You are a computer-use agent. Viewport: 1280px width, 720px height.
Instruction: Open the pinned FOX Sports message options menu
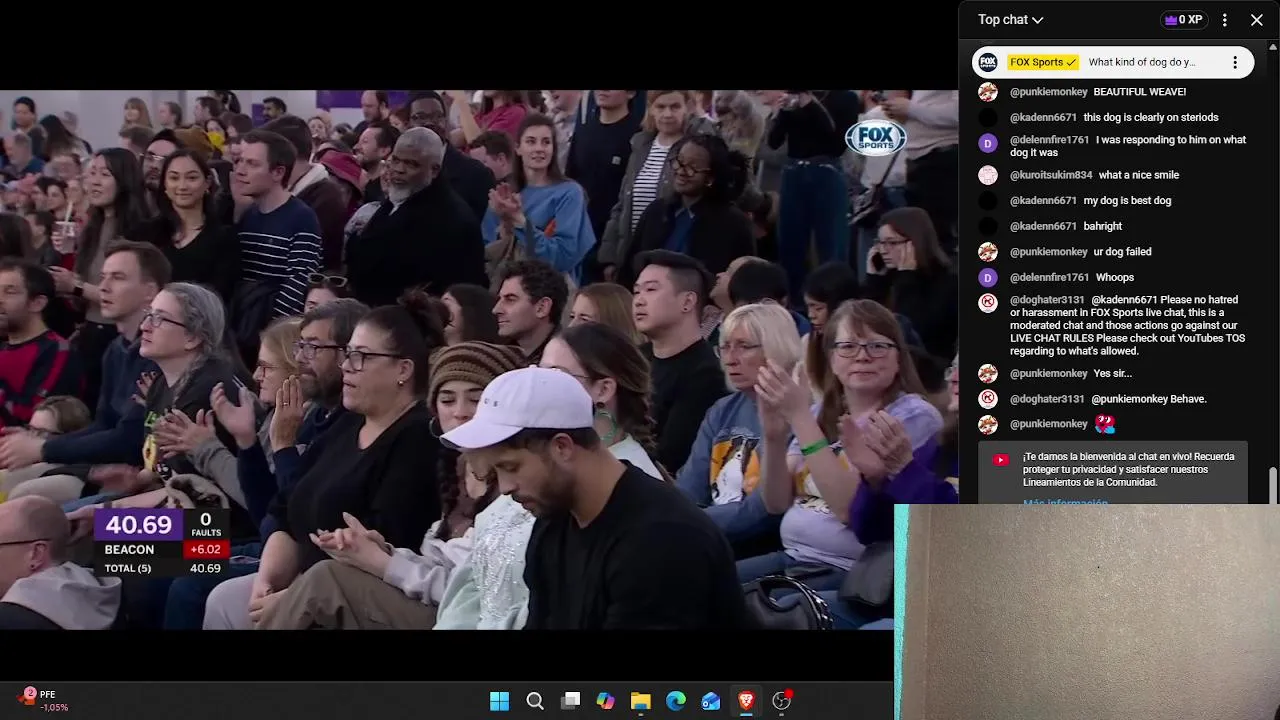coord(1235,62)
